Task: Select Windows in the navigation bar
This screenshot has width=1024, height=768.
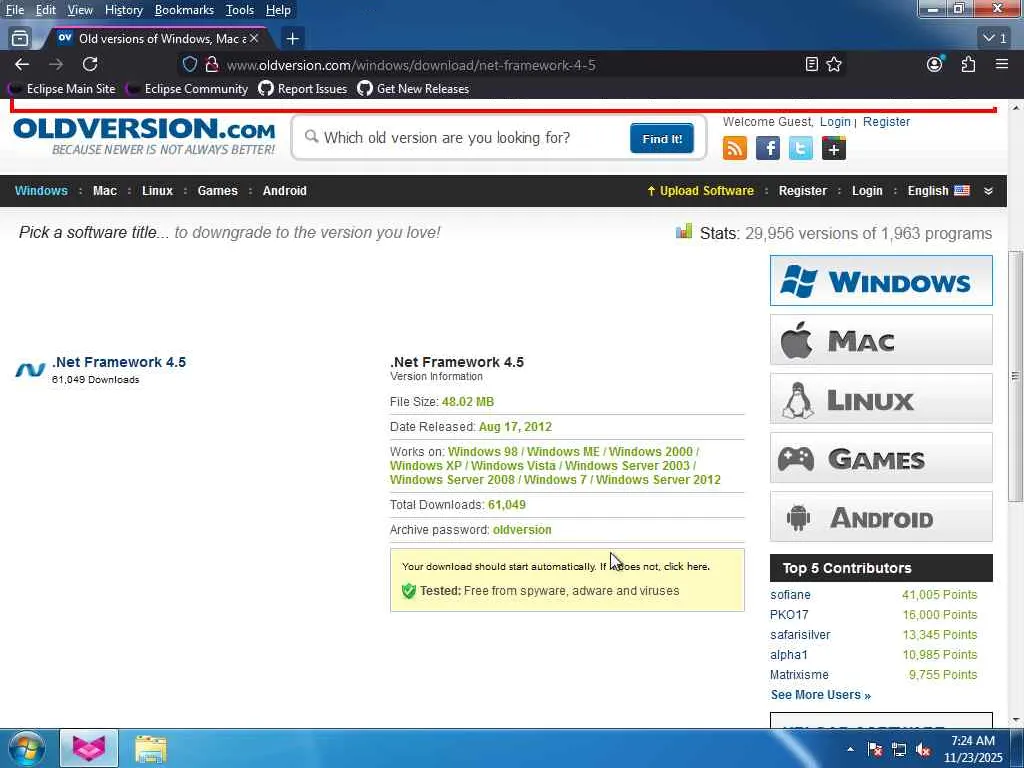Action: tap(41, 191)
